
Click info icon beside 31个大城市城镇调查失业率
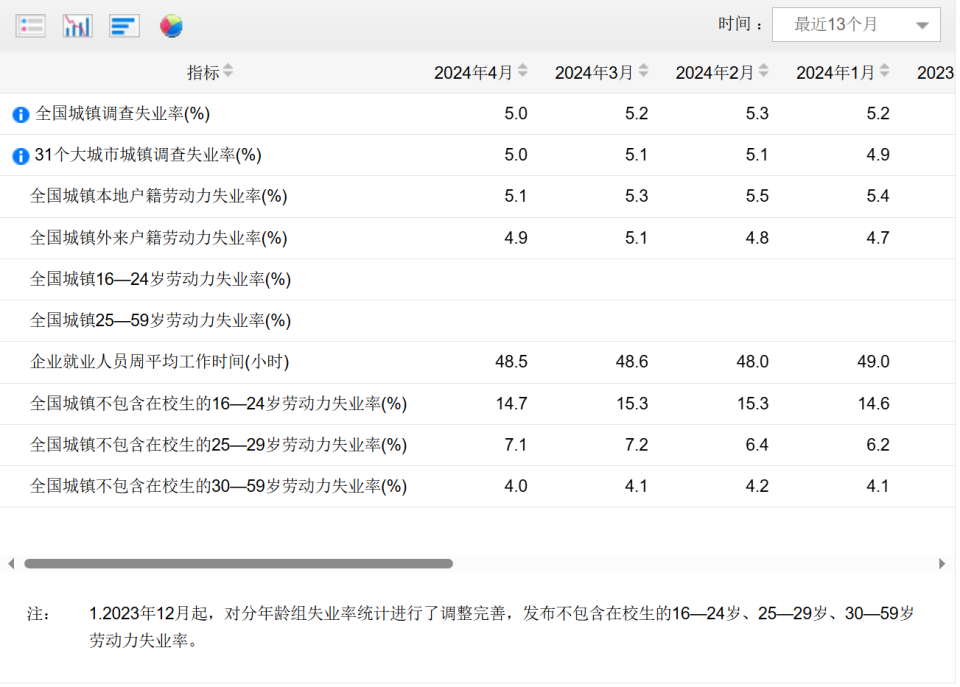click(x=21, y=156)
